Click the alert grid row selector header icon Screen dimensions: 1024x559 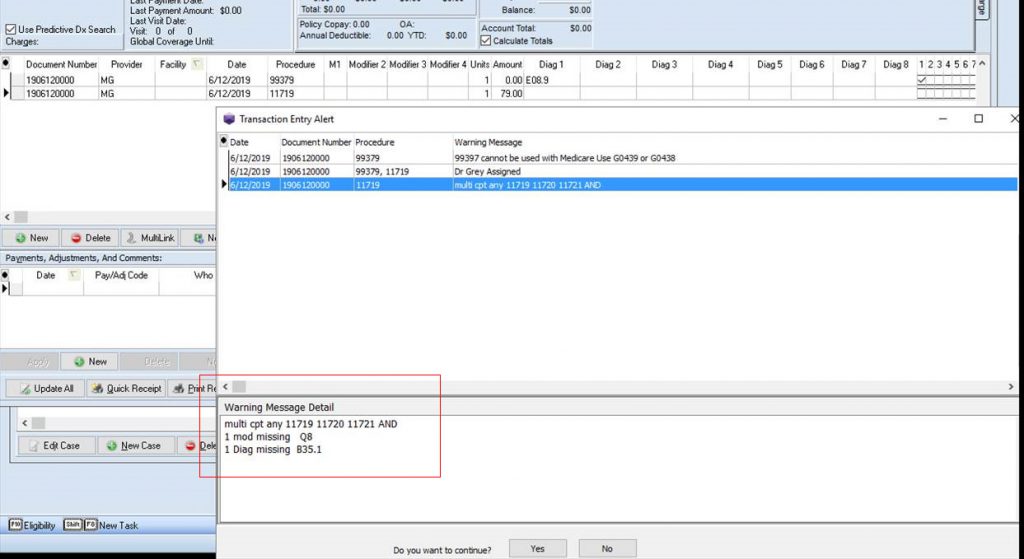point(223,142)
